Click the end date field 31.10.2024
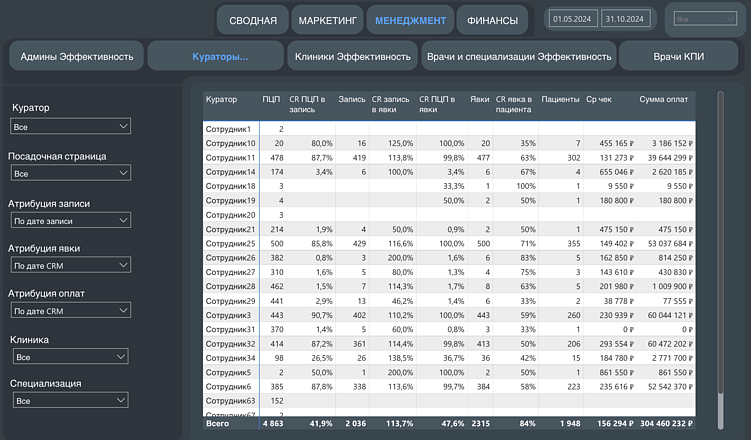 click(626, 19)
